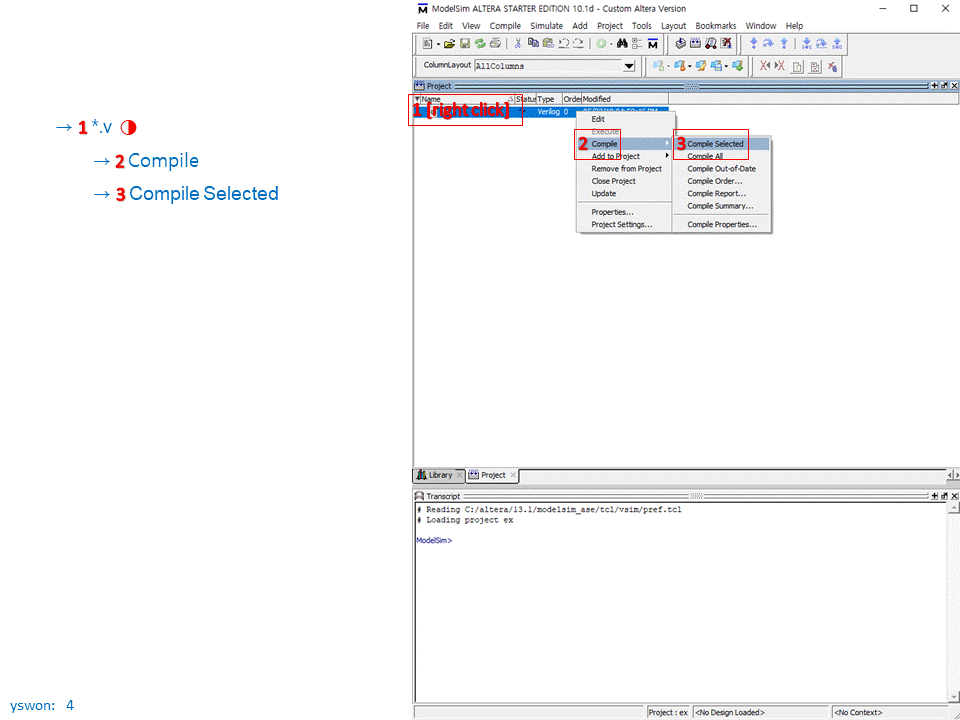Click the Break toolbar icon with red X
The height and width of the screenshot is (720, 960).
pos(726,44)
